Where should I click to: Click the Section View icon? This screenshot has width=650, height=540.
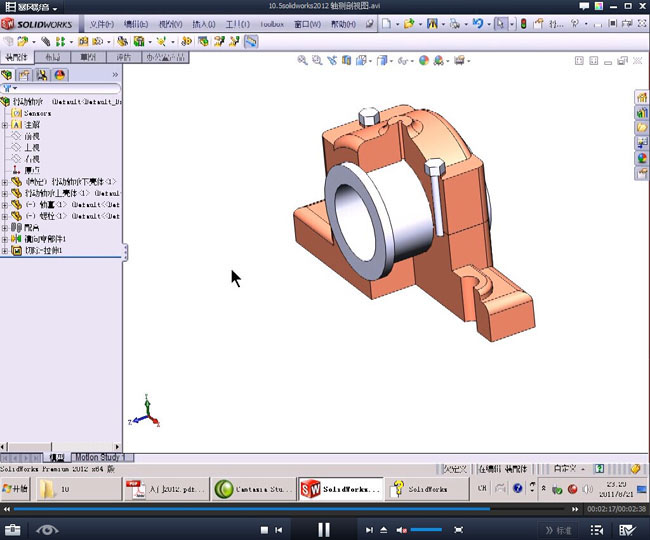point(346,61)
